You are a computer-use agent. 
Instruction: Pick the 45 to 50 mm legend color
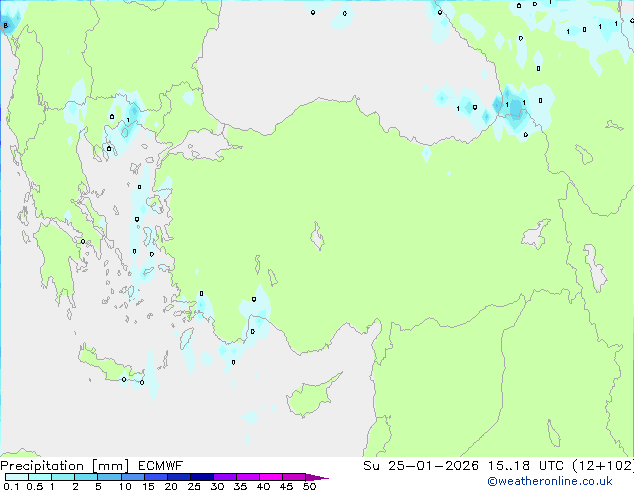297,478
